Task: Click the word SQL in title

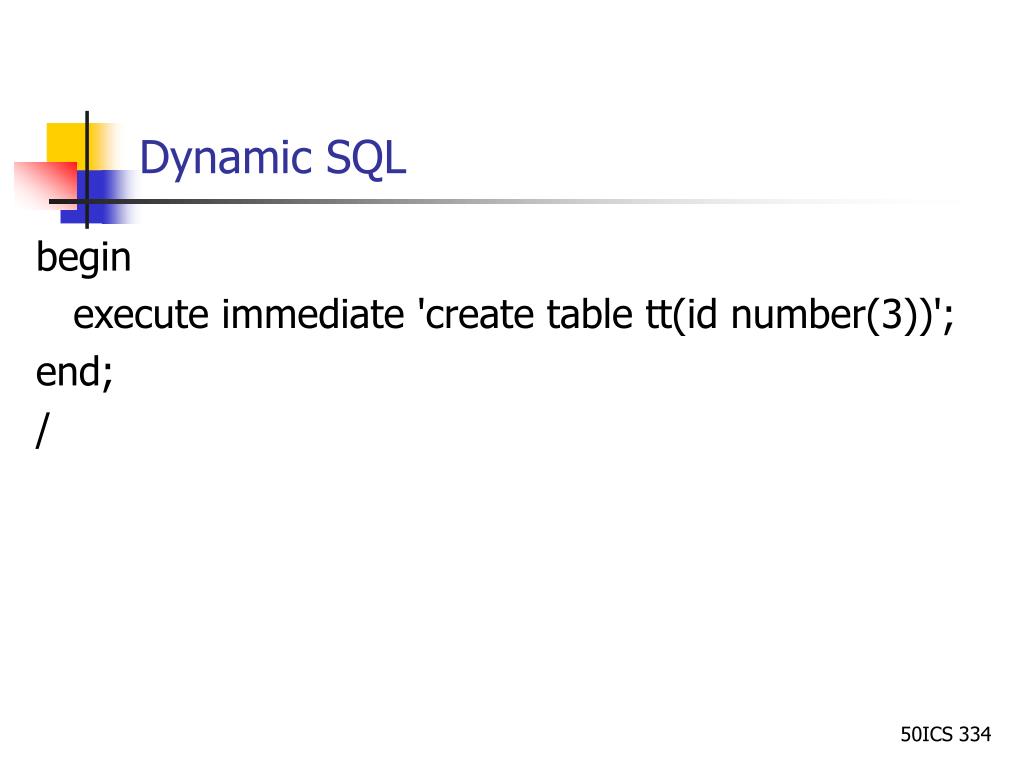Action: click(366, 157)
